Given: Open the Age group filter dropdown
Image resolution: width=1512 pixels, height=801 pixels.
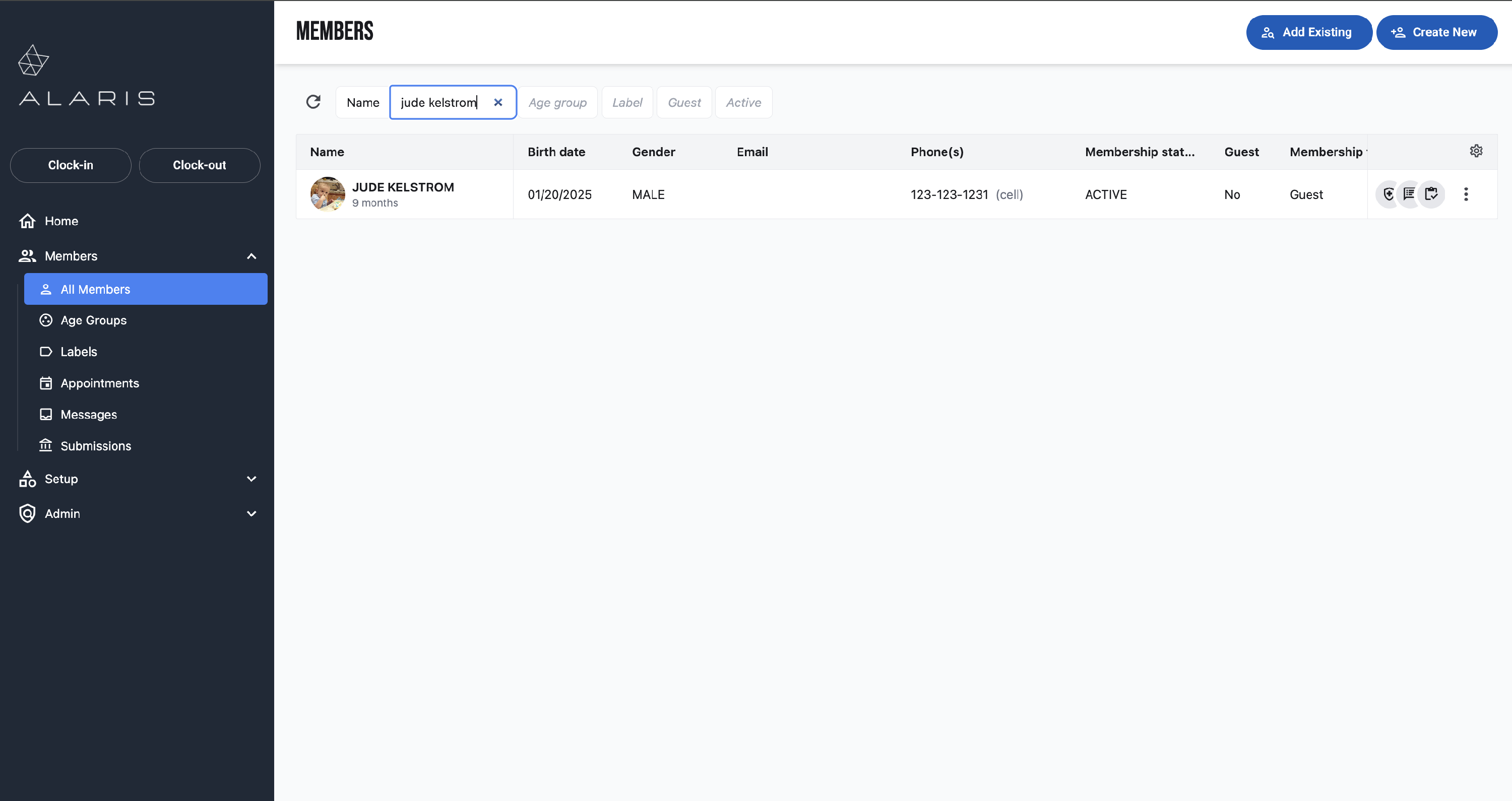Looking at the screenshot, I should click(557, 102).
